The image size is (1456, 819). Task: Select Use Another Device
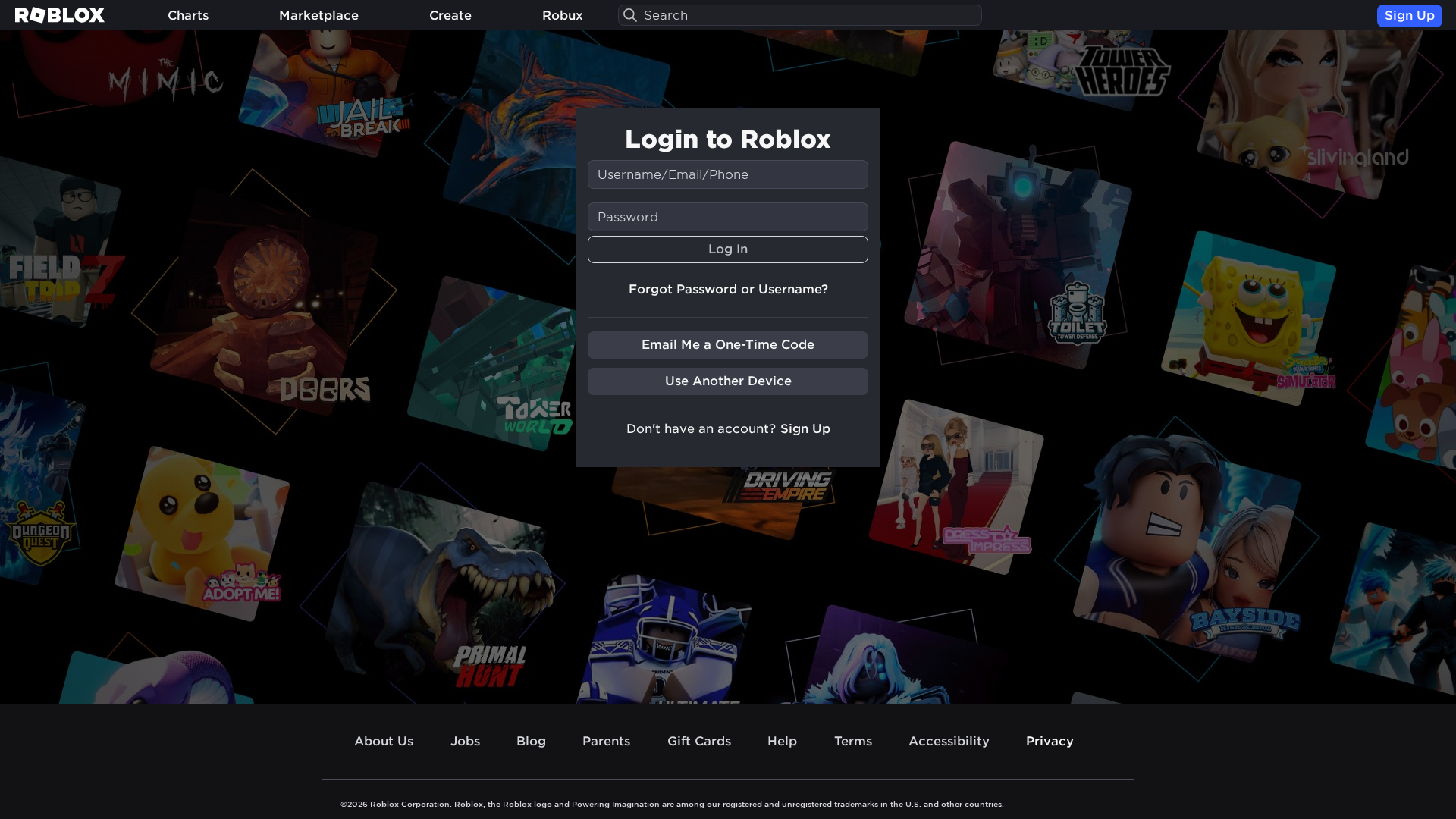point(728,381)
